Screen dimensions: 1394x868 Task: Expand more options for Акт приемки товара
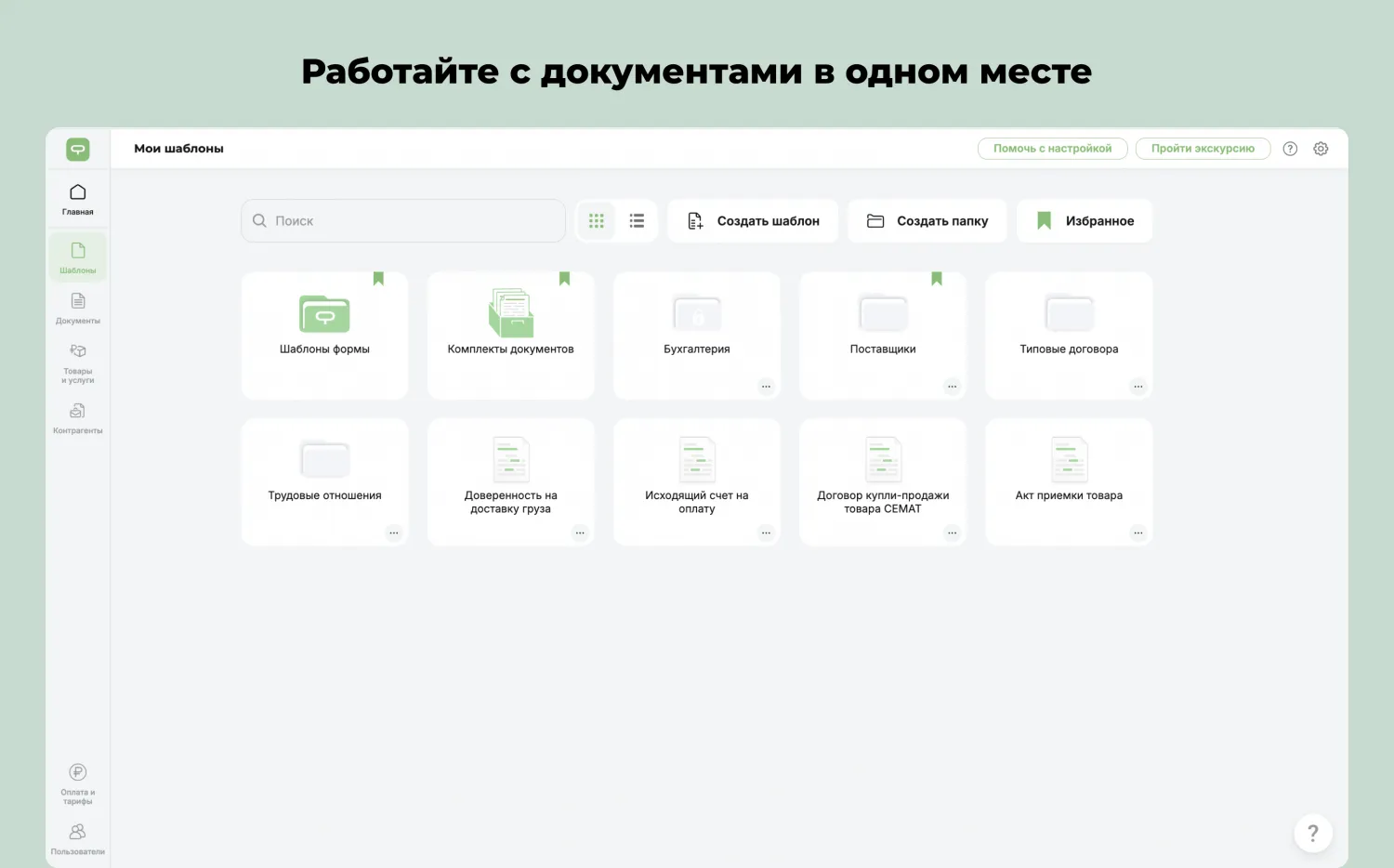[x=1138, y=533]
